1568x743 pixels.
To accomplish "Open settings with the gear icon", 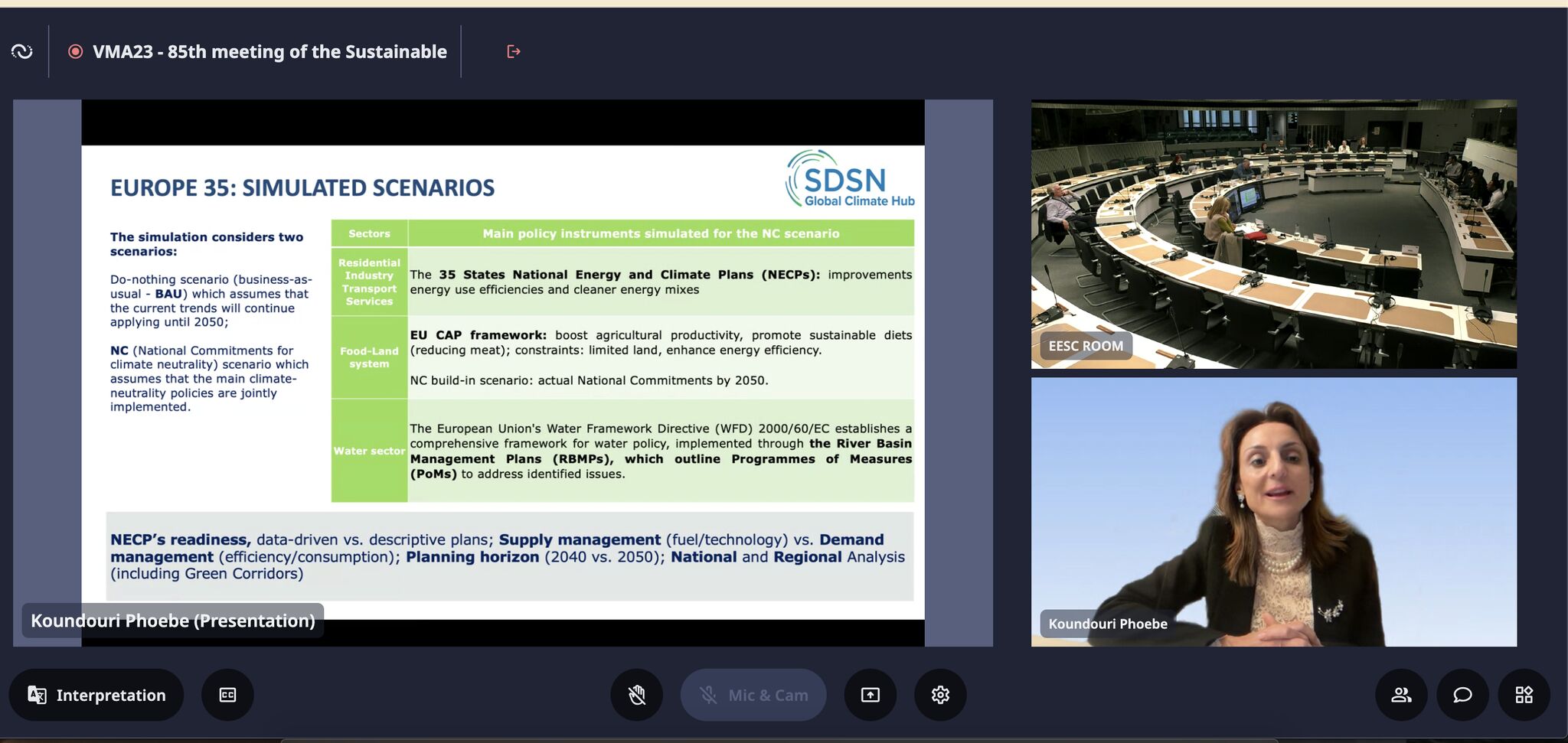I will coord(940,695).
